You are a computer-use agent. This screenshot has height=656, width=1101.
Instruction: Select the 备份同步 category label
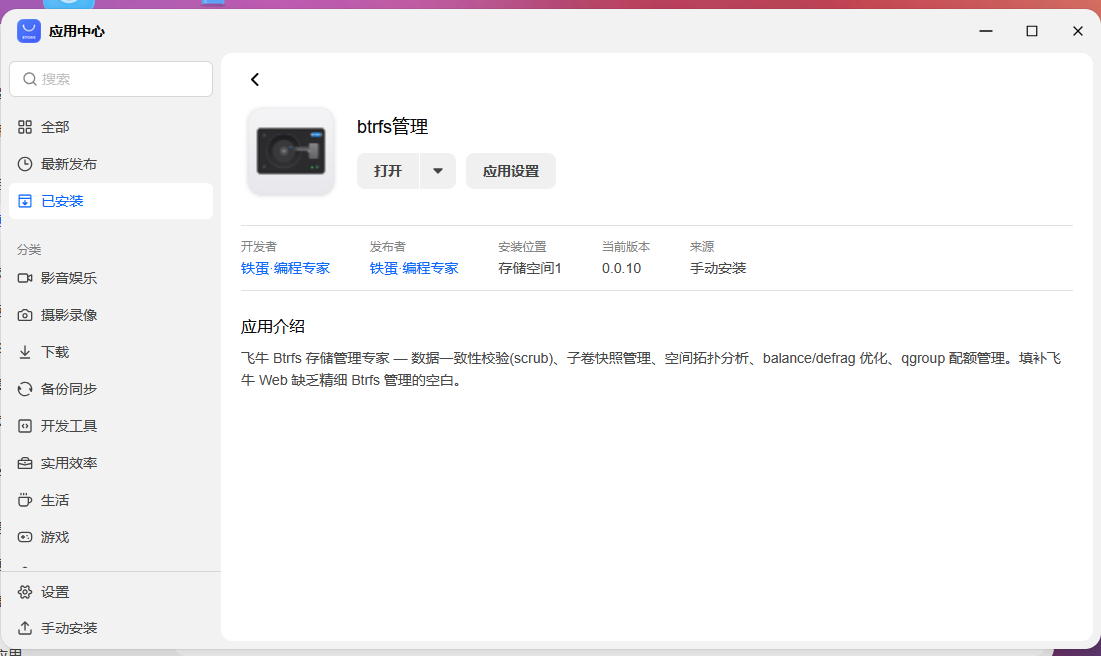point(69,389)
